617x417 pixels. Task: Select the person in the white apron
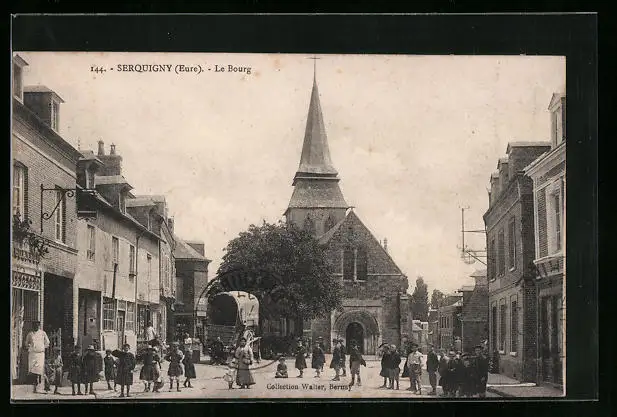[x=37, y=354]
